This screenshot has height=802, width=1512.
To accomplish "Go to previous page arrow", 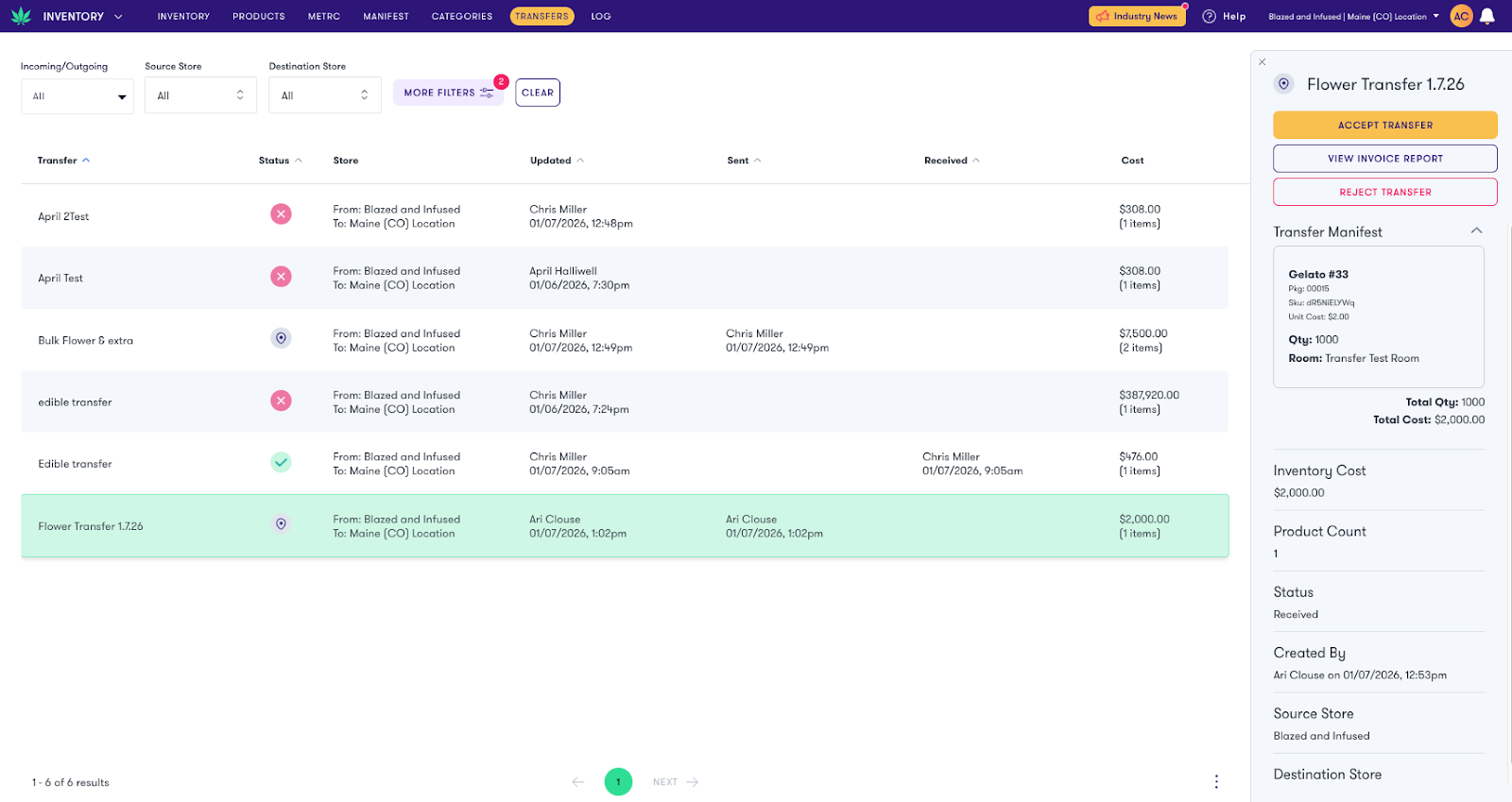I will point(578,782).
